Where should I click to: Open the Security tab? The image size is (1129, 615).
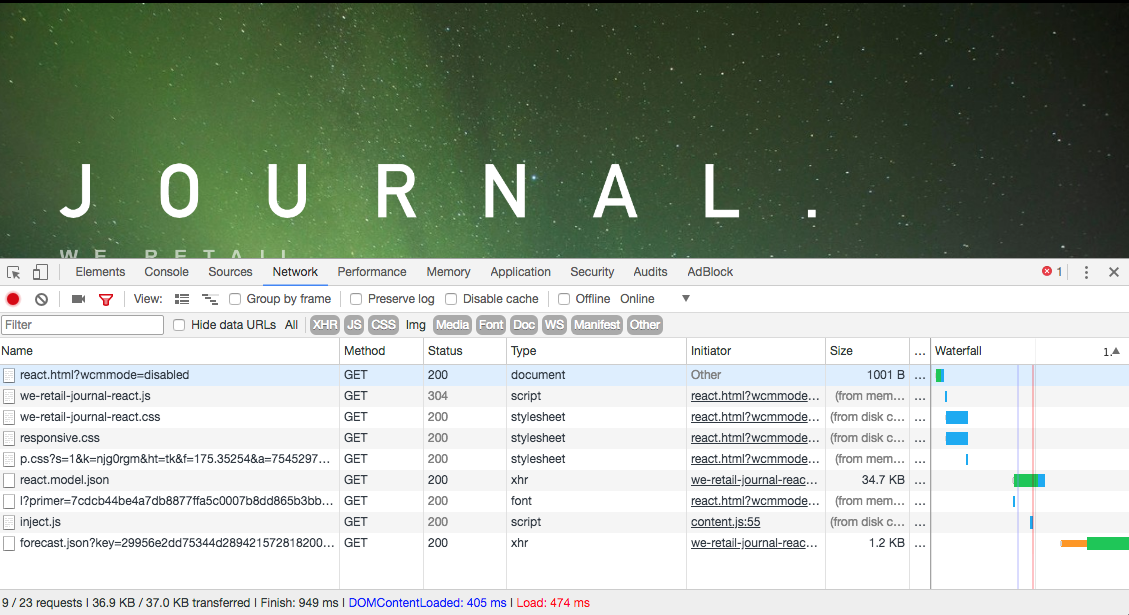click(x=592, y=272)
